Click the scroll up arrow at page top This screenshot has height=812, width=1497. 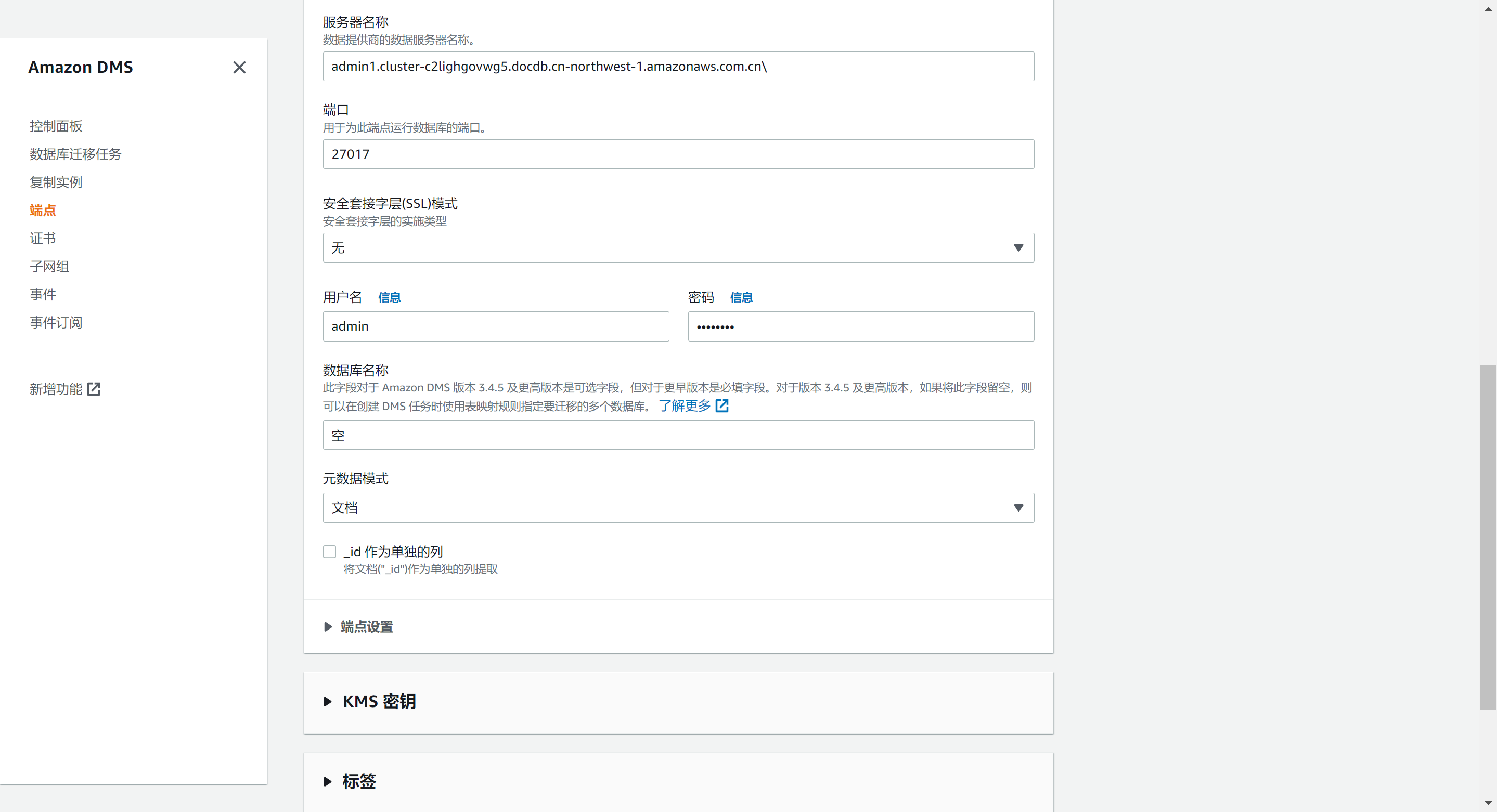1488,9
